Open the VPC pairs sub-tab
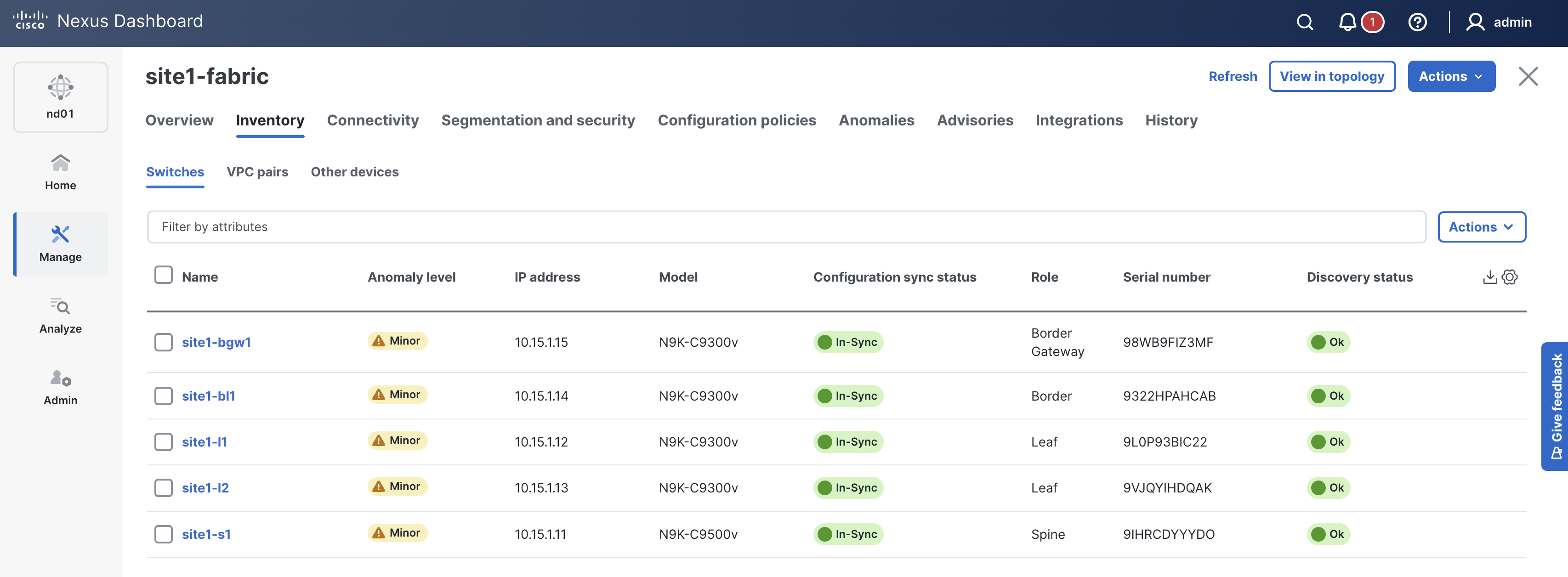This screenshot has height=577, width=1568. click(257, 172)
